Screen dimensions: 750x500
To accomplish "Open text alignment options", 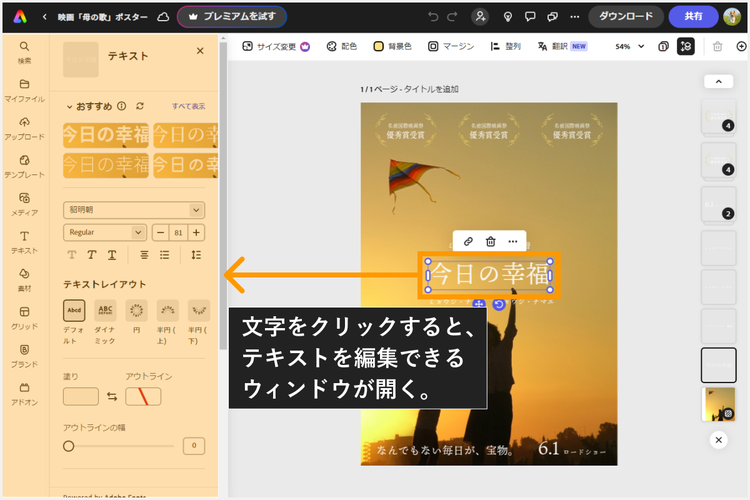I will (x=144, y=255).
